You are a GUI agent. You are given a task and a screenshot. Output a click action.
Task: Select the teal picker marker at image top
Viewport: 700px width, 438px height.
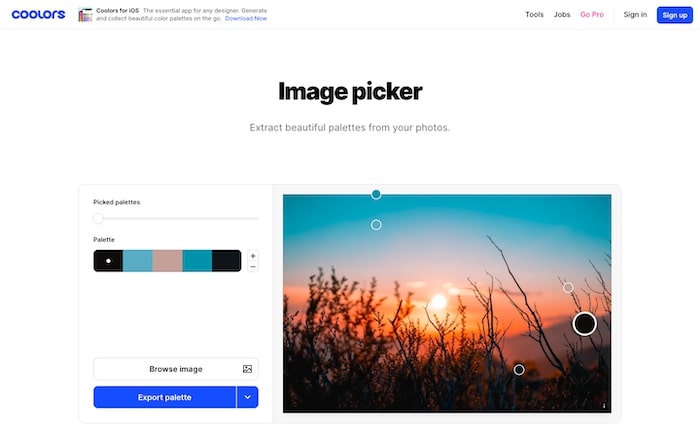click(x=376, y=194)
